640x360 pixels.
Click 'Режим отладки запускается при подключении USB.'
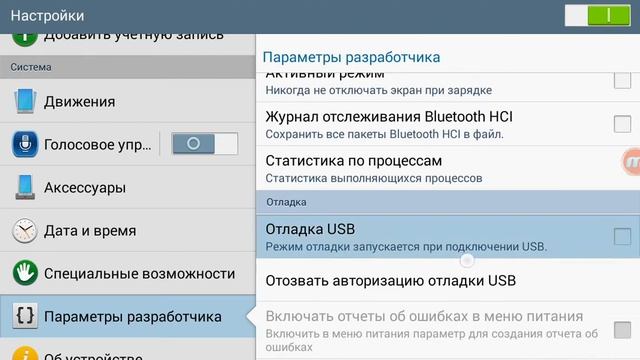[x=406, y=247]
